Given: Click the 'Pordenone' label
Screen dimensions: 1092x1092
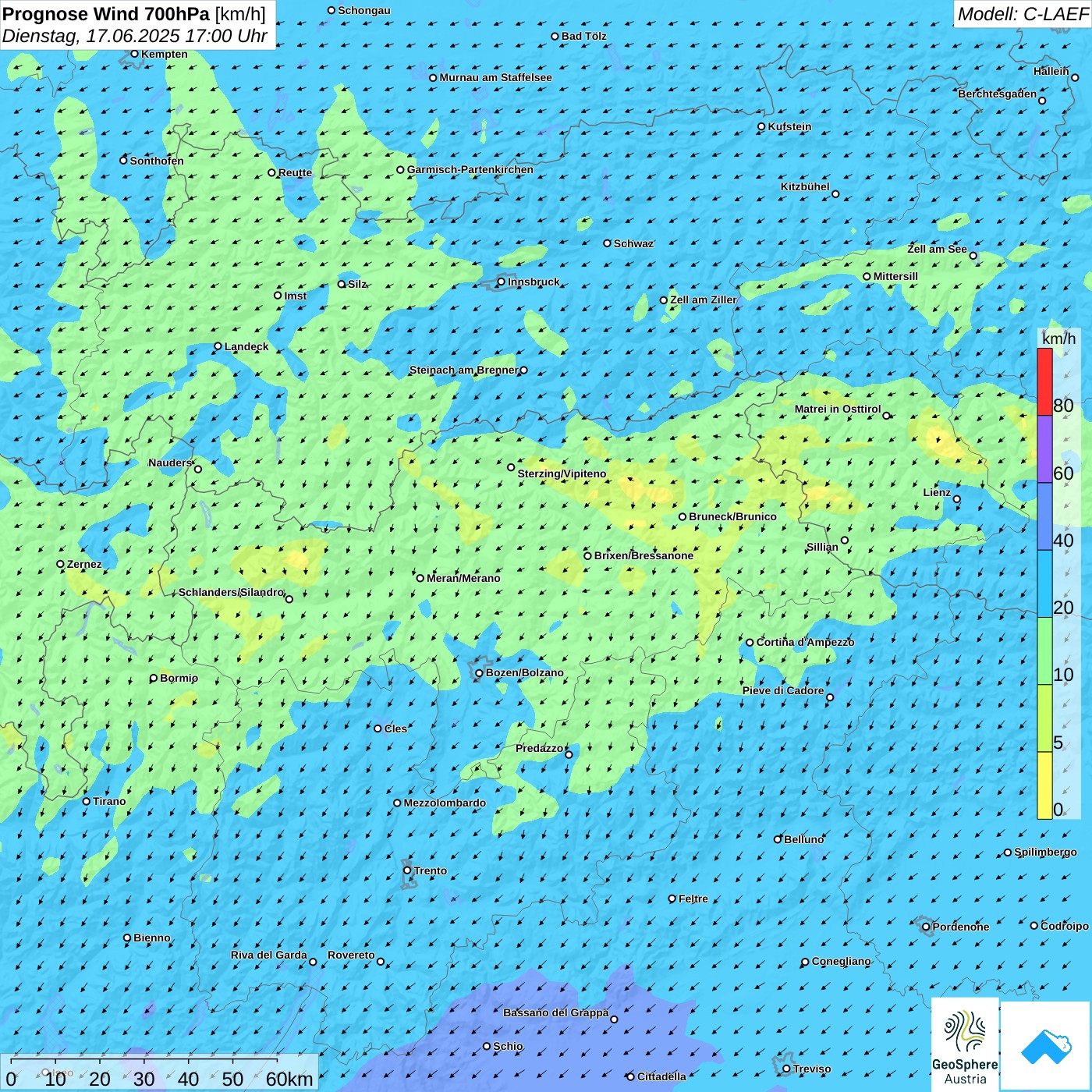Looking at the screenshot, I should [x=960, y=927].
